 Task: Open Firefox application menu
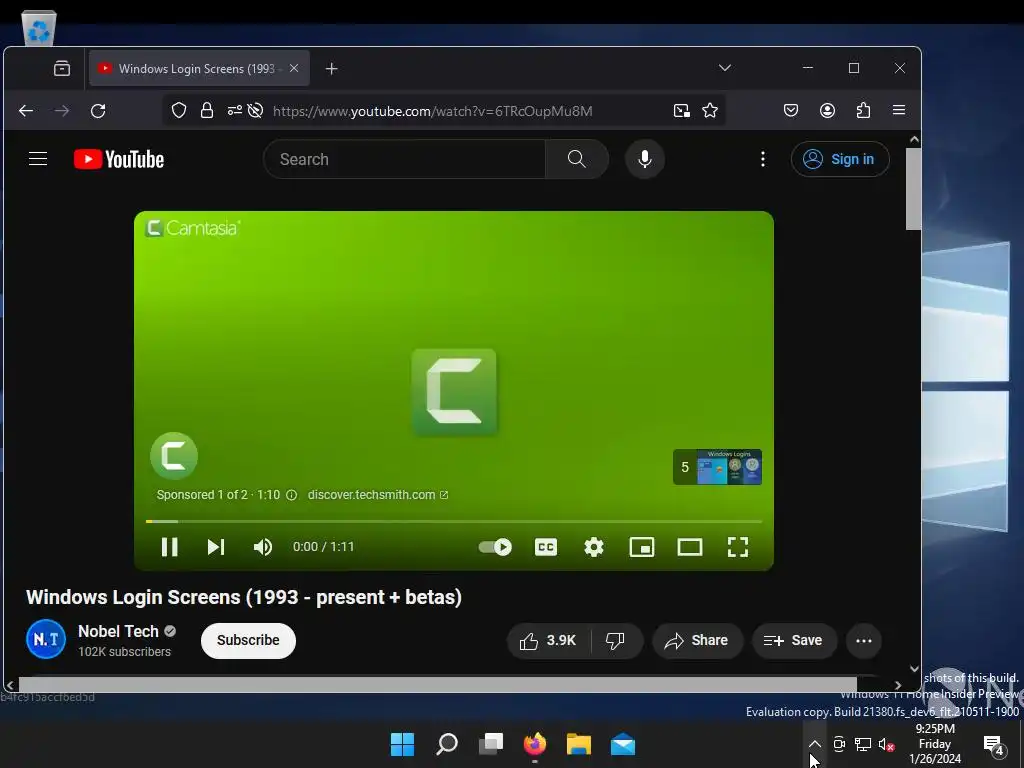(x=899, y=110)
